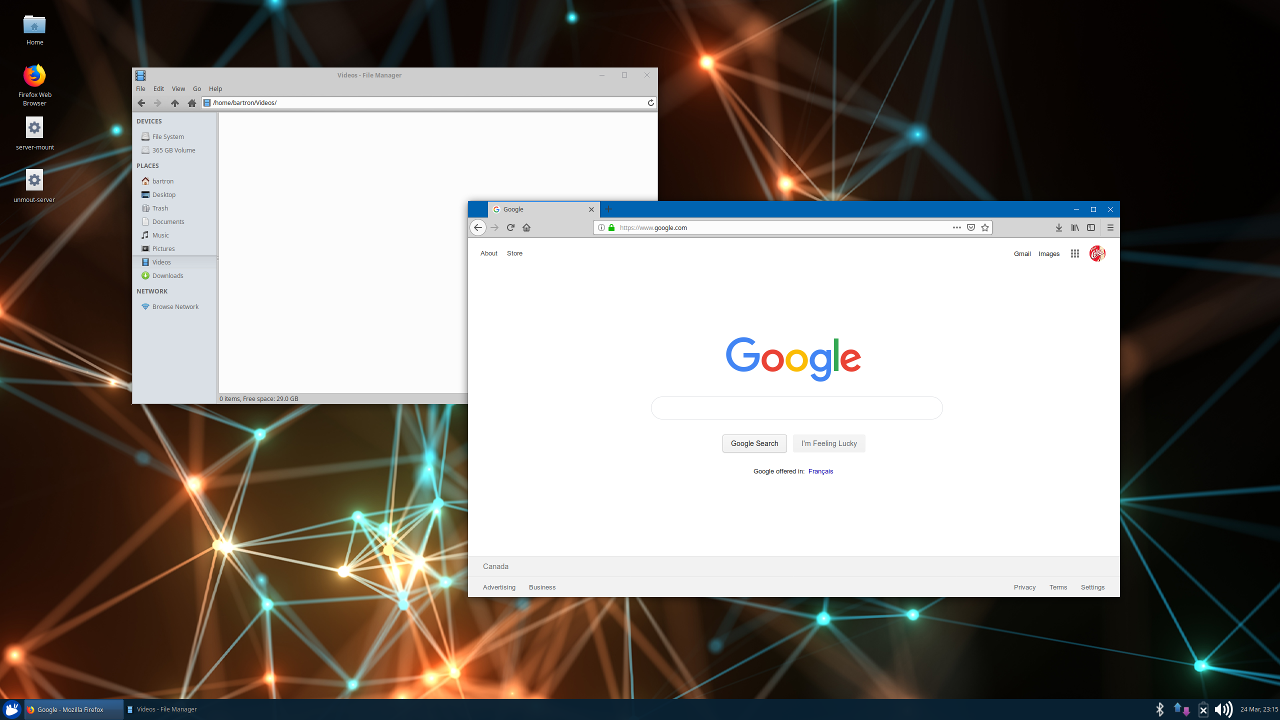
Task: Click the Gmail link
Action: coord(1022,254)
